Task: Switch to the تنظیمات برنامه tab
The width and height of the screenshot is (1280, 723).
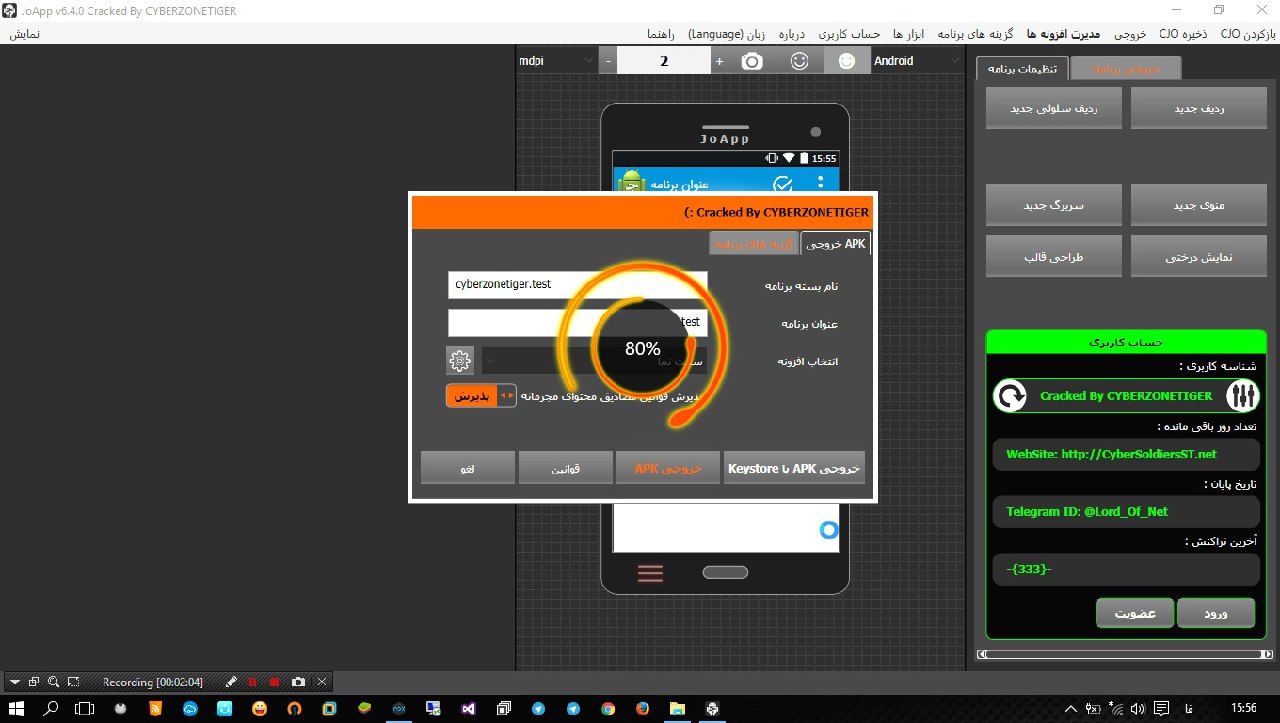Action: coord(1023,68)
